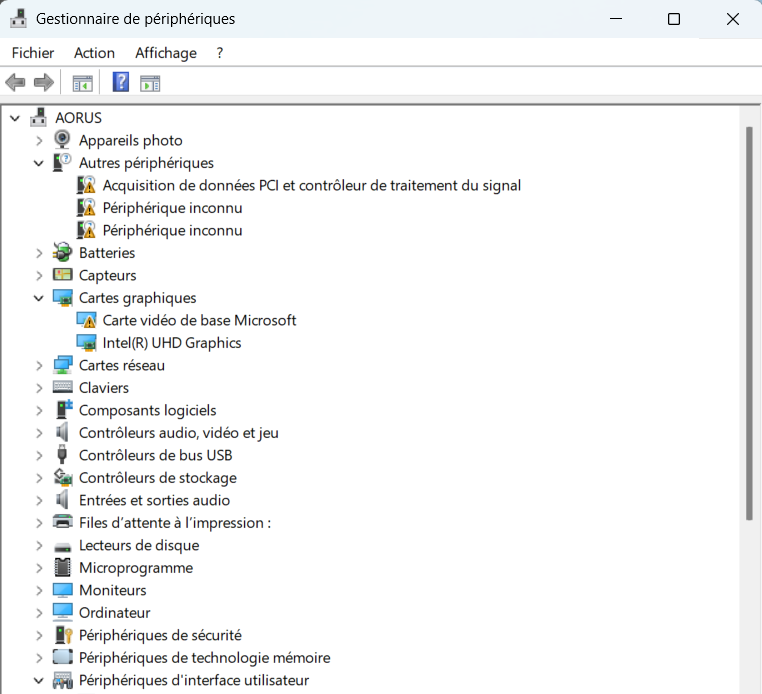Expand the Contrôleurs de bus USB node
This screenshot has width=762, height=694.
(39, 456)
